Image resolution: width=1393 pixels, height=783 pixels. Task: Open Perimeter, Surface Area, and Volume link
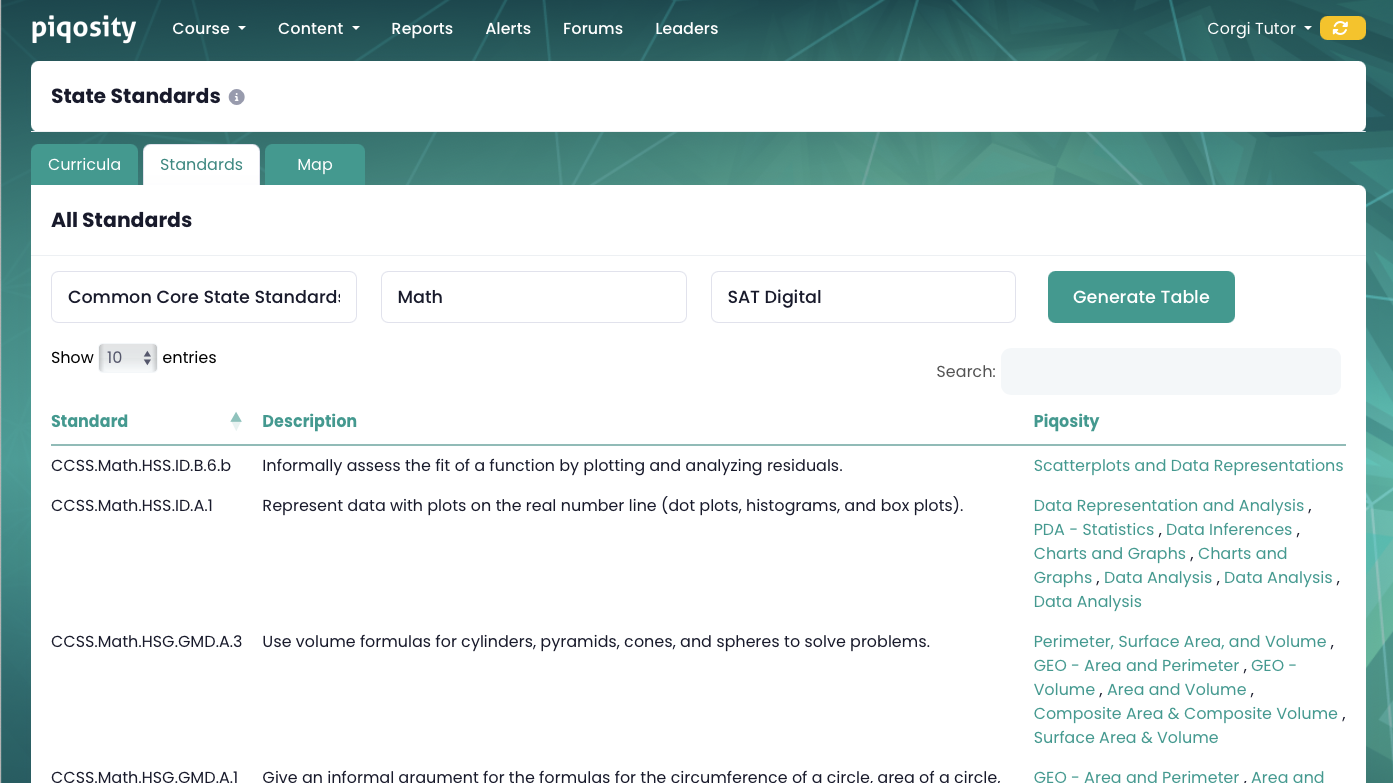pos(1180,642)
